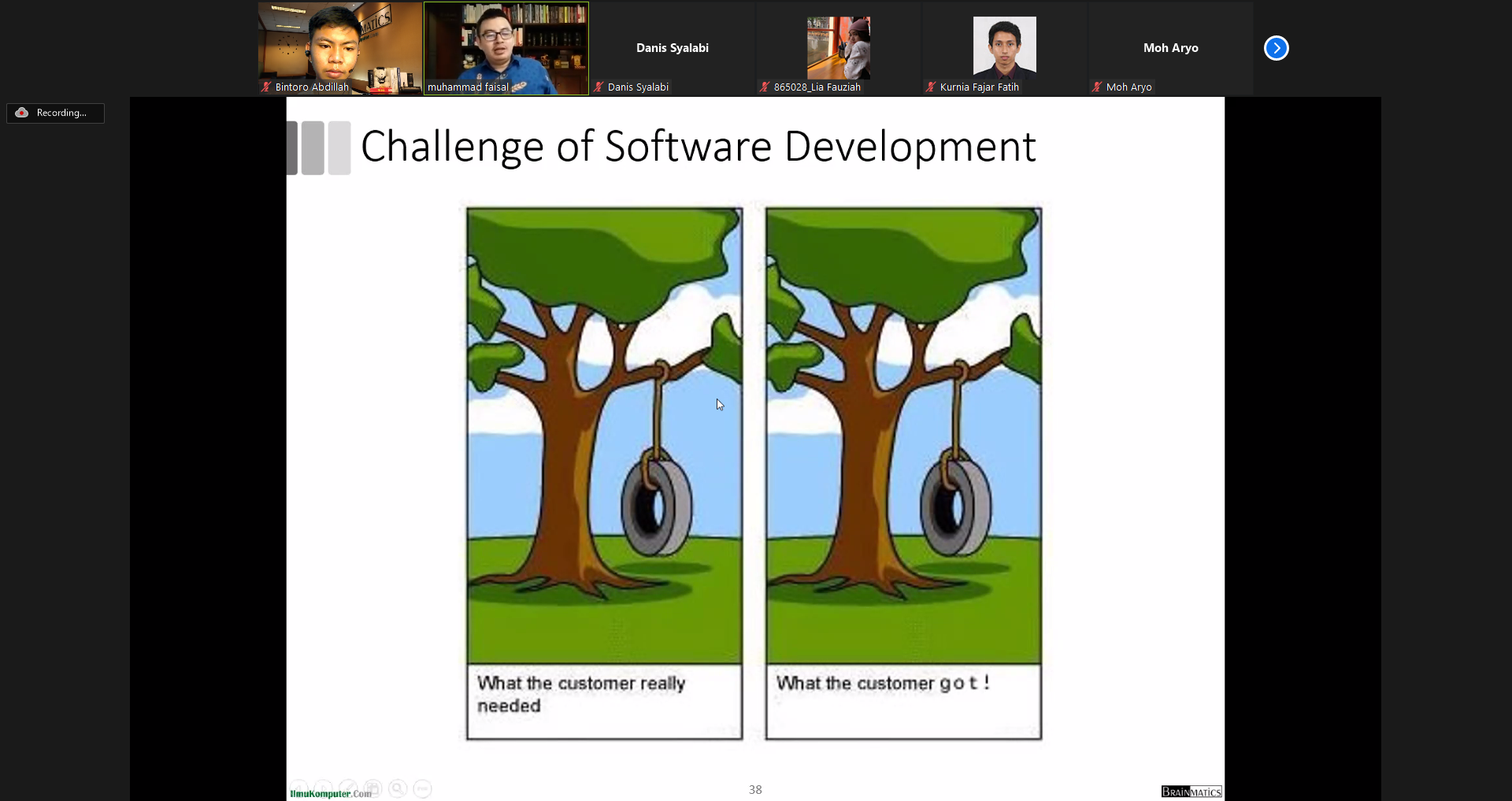Click Lia Fauziah's profile picture
1512x801 pixels.
838,47
